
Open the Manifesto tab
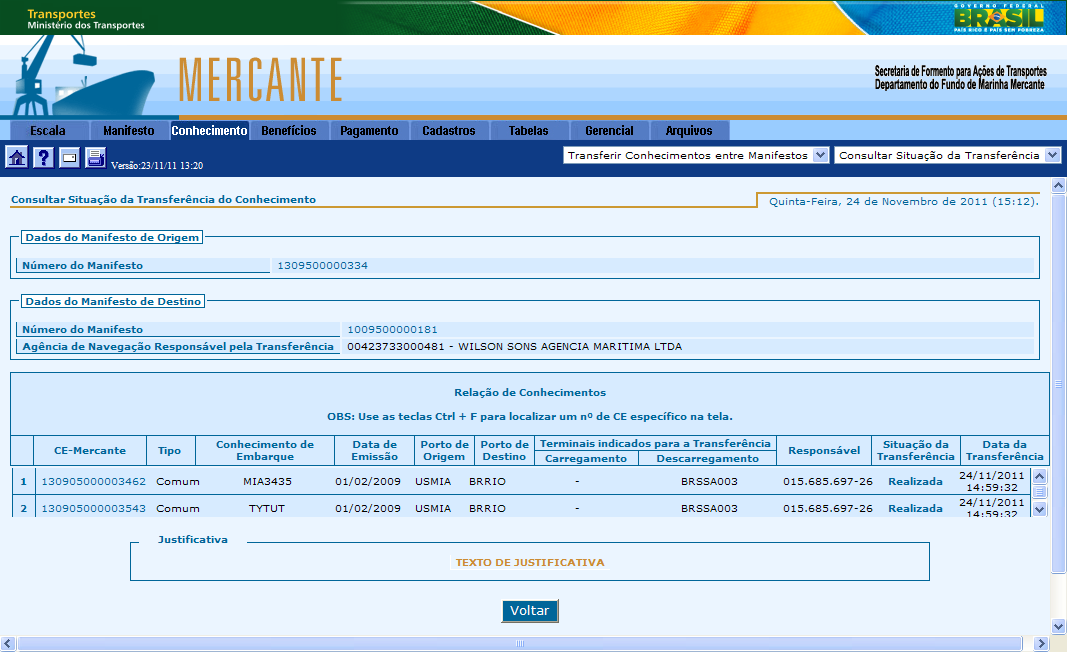[128, 131]
